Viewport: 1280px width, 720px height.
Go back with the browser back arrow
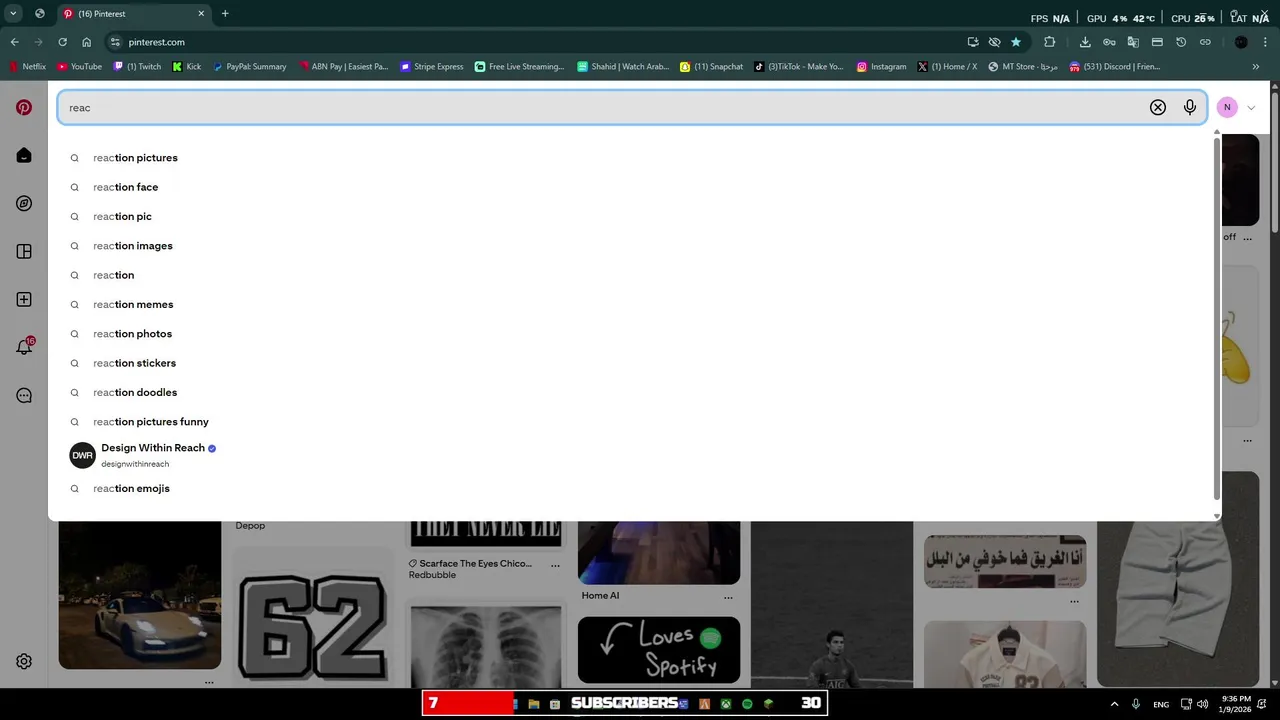pos(14,42)
